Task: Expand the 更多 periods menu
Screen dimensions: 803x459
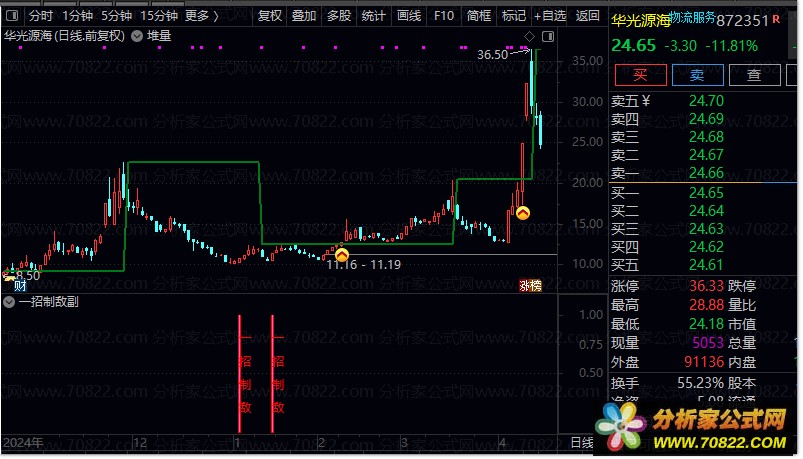Action: click(x=202, y=16)
